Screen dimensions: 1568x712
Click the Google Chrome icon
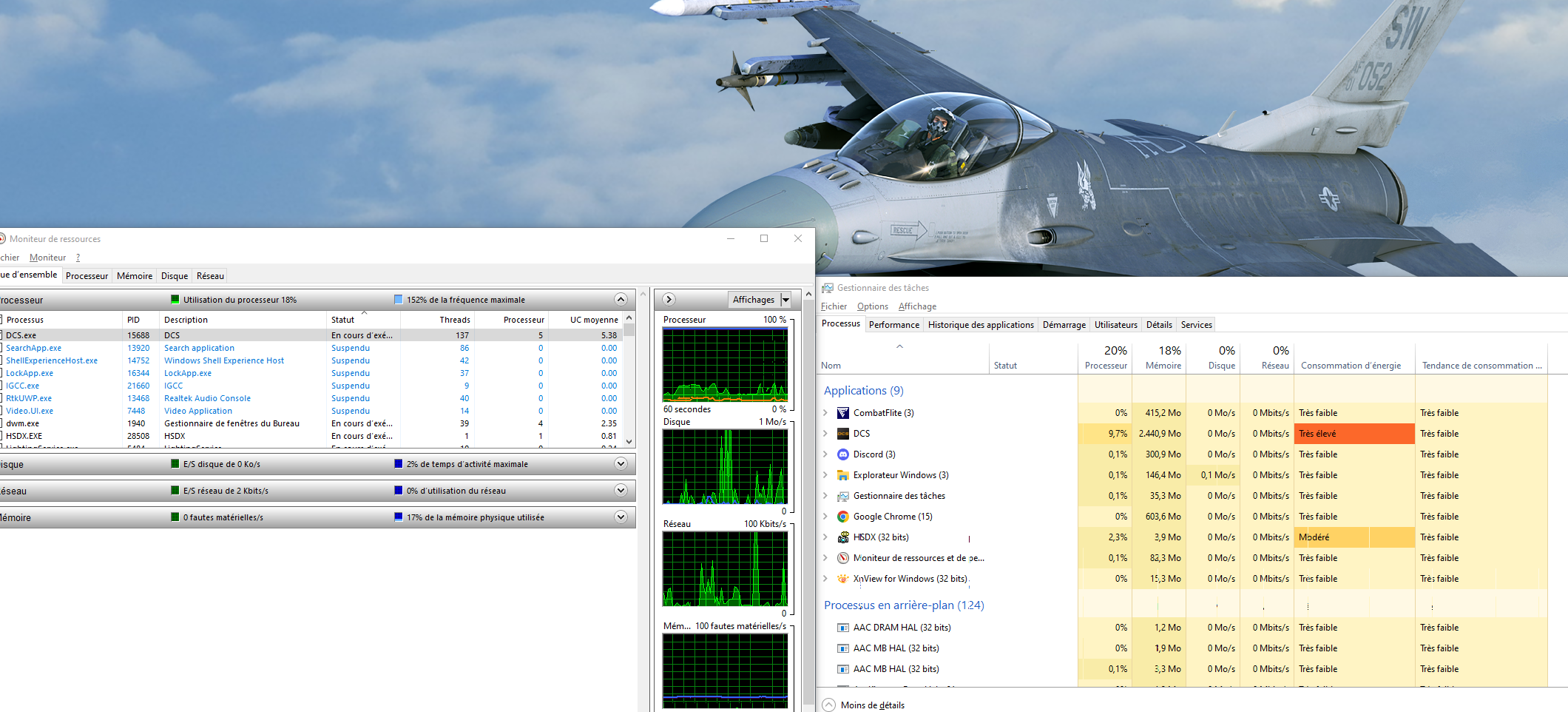tap(843, 517)
